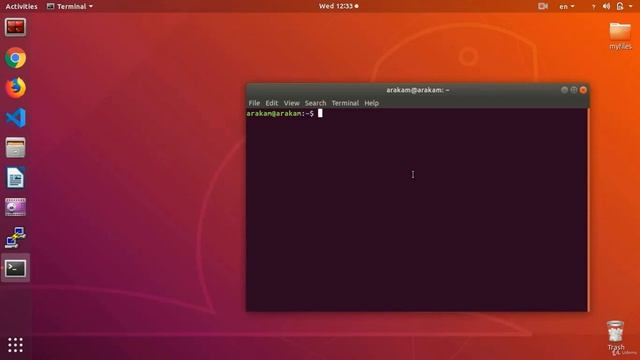
Task: Open the Edit menu in the terminal
Action: coord(271,103)
